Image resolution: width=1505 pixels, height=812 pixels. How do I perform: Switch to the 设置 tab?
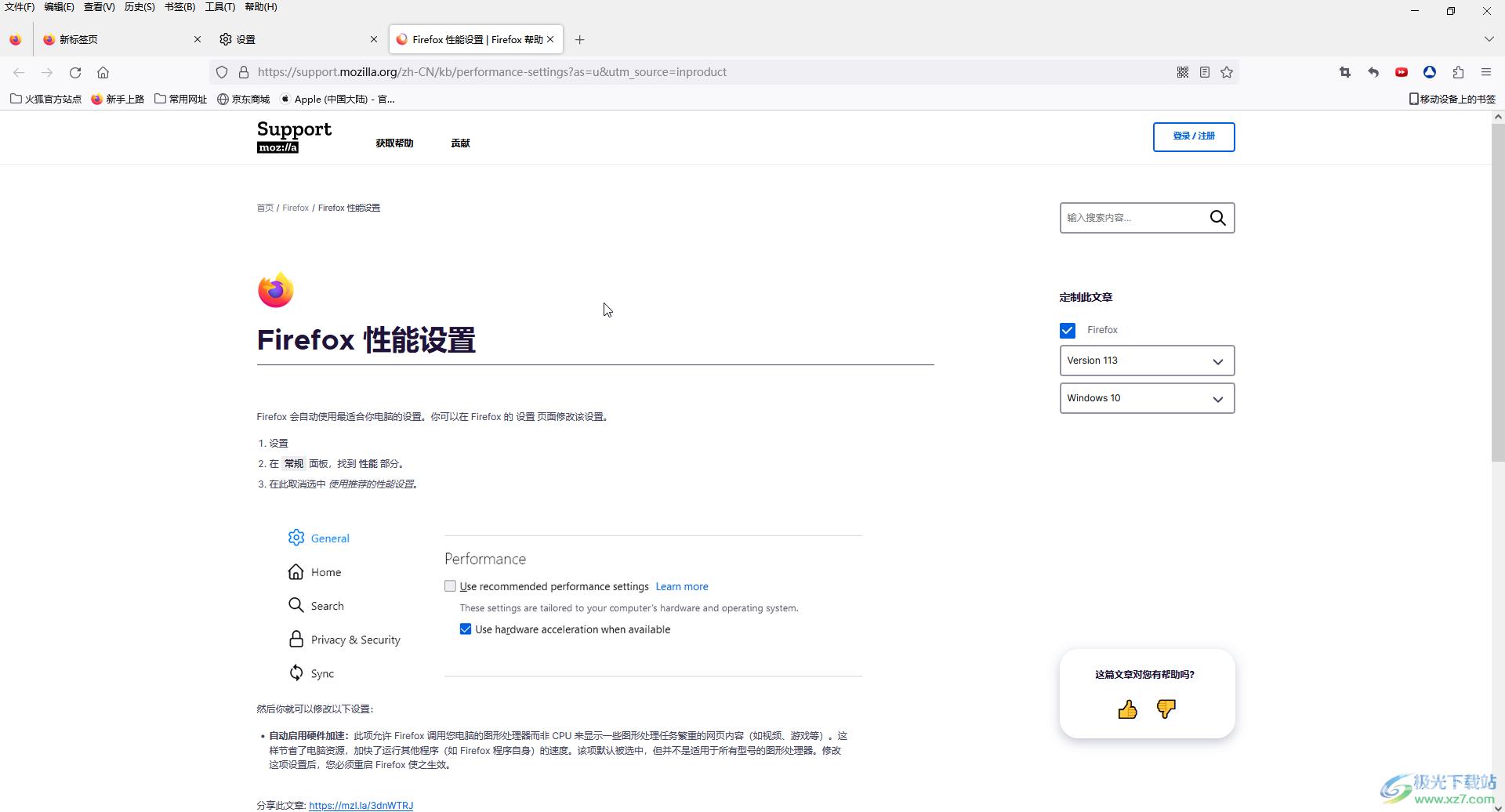coord(298,39)
